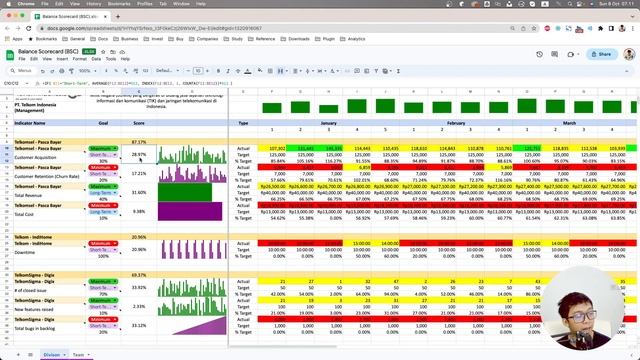Star the Balance Scorecard document
This screenshot has height=360, width=640.
coord(103,52)
